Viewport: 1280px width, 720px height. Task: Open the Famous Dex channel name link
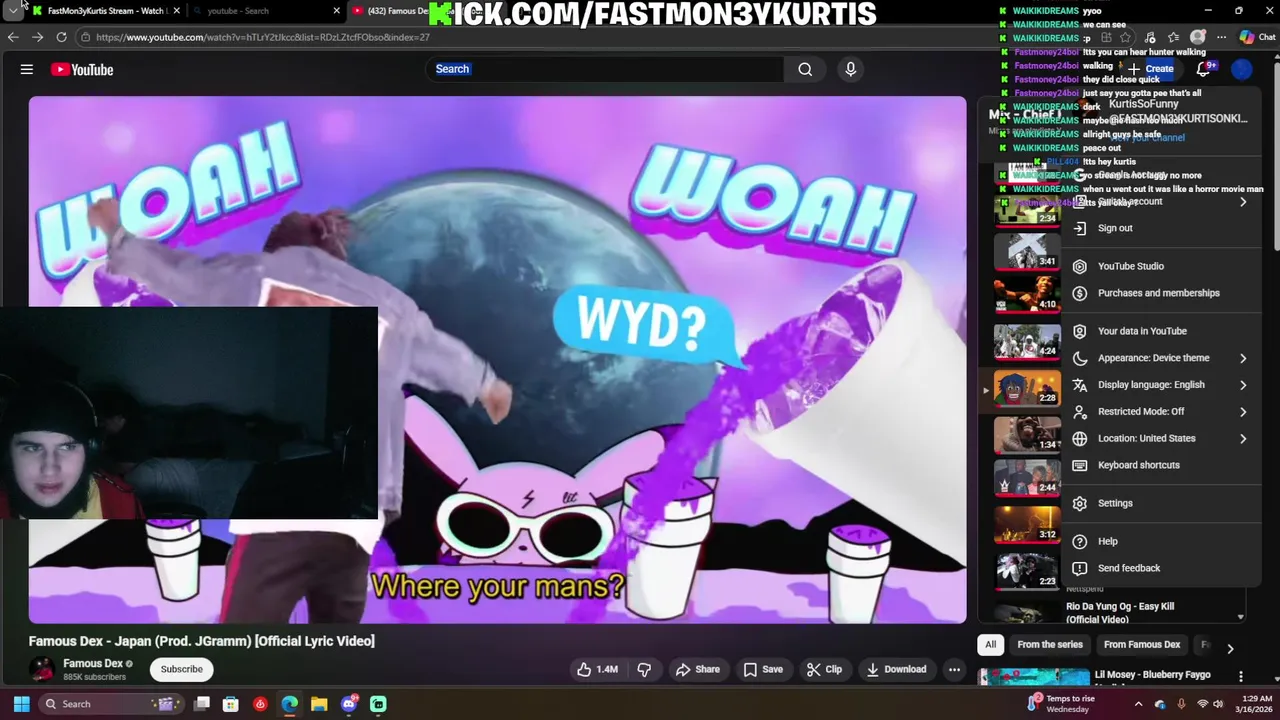pos(93,663)
